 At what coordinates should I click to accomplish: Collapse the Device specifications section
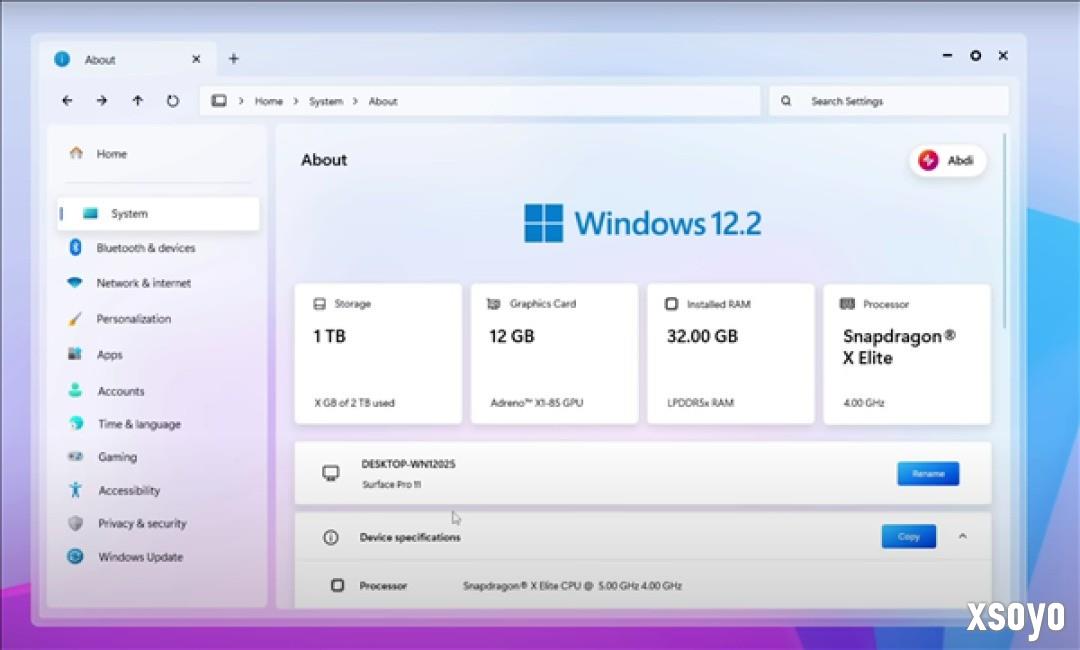963,536
